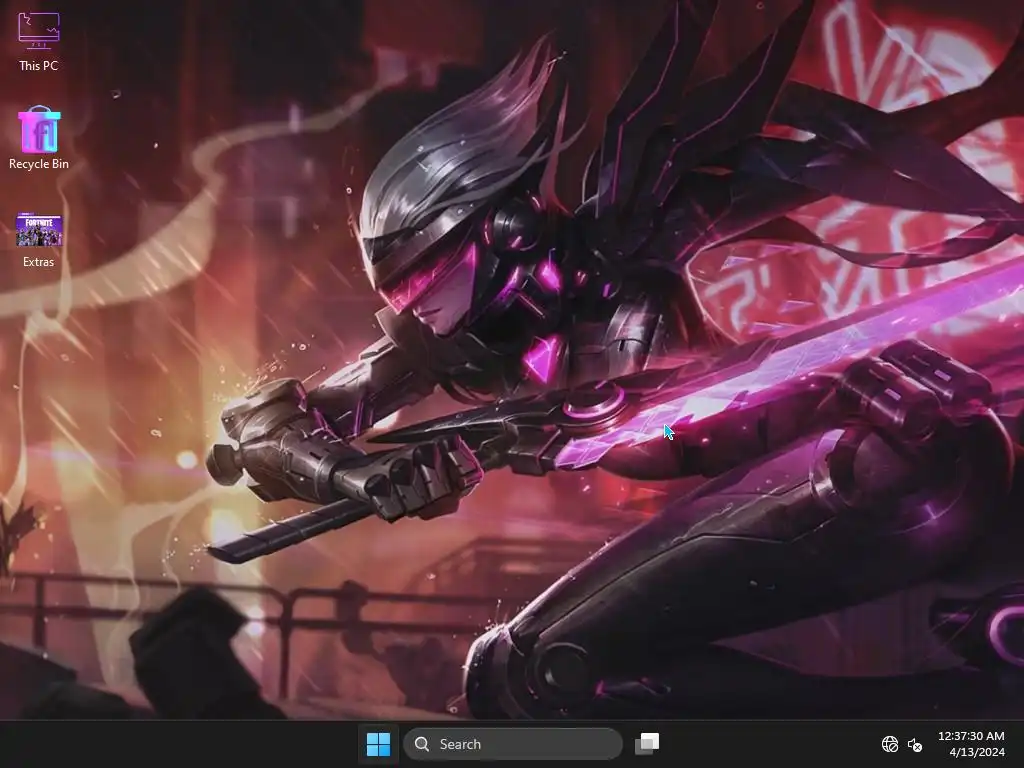Click the 4/13/2024 date text
Image resolution: width=1024 pixels, height=768 pixels.
pyautogui.click(x=977, y=752)
